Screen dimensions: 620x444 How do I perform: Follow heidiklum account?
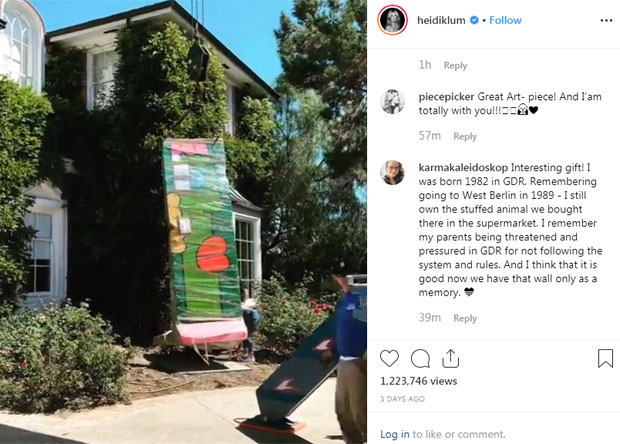pyautogui.click(x=505, y=20)
